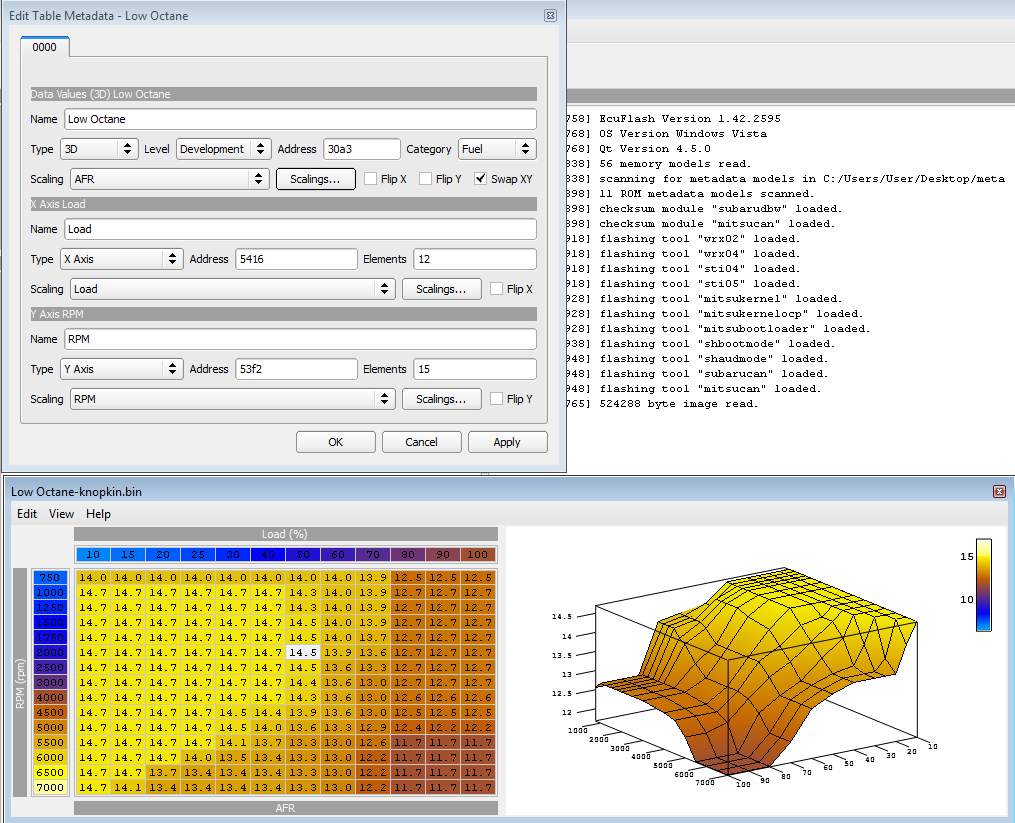Toggle the Flip Y checkbox in Data Values

[426, 179]
